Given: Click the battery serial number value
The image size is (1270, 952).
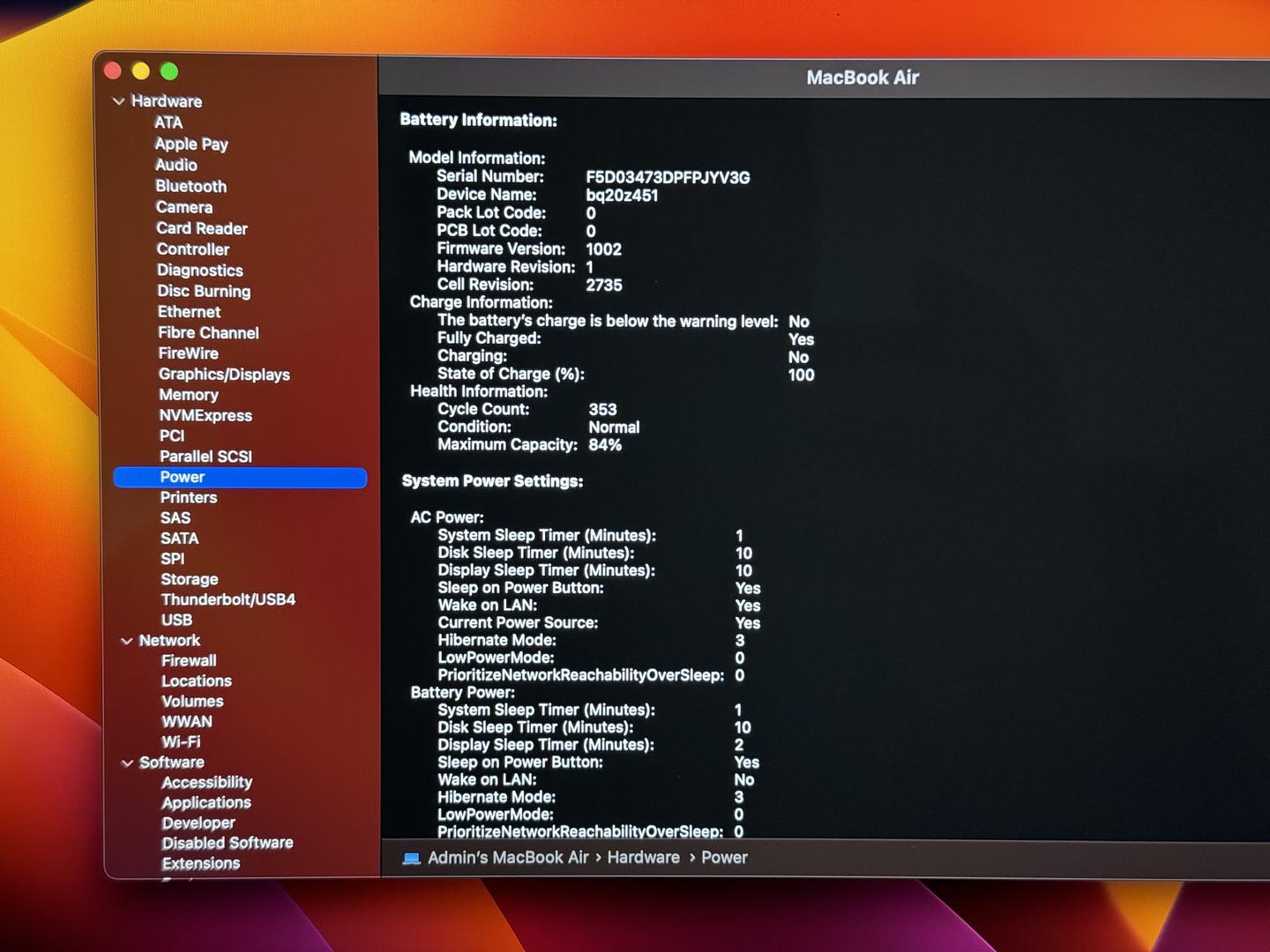Looking at the screenshot, I should tap(668, 177).
